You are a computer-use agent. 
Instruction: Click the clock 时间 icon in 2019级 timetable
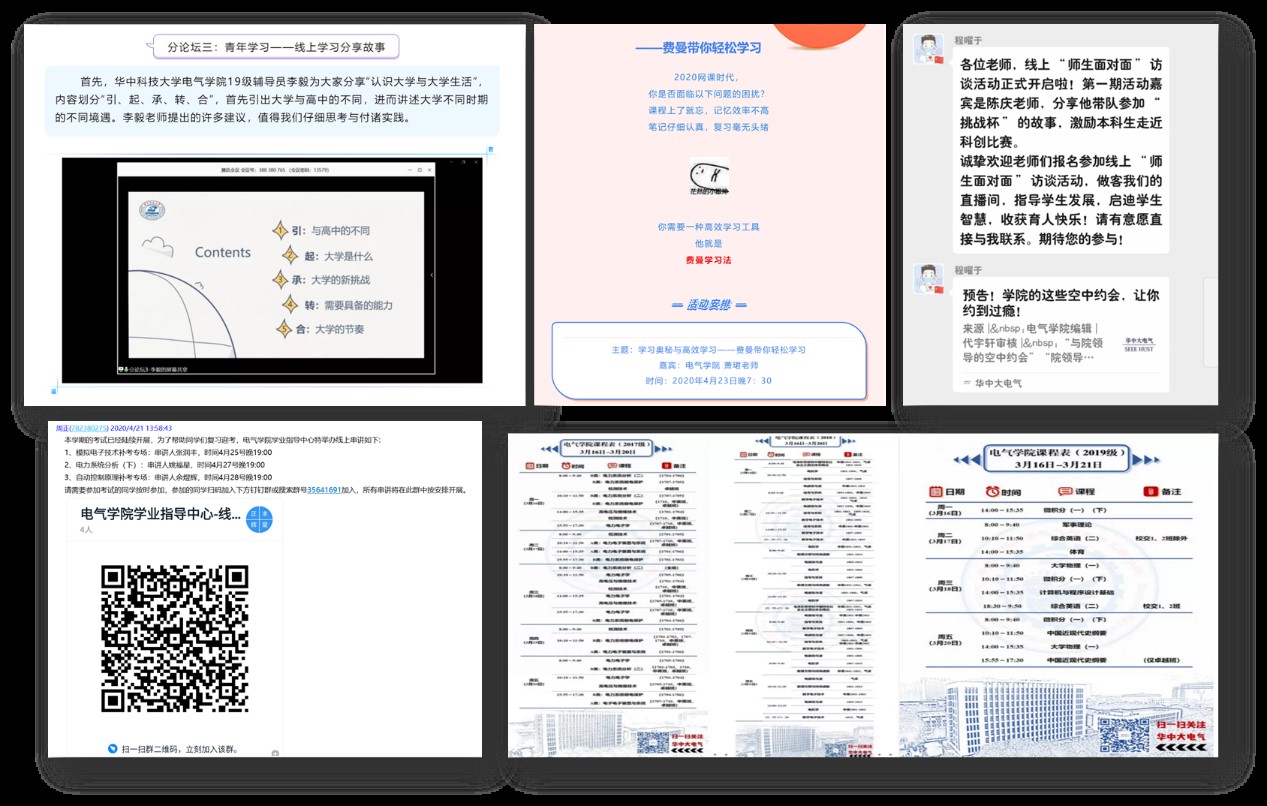[x=993, y=491]
